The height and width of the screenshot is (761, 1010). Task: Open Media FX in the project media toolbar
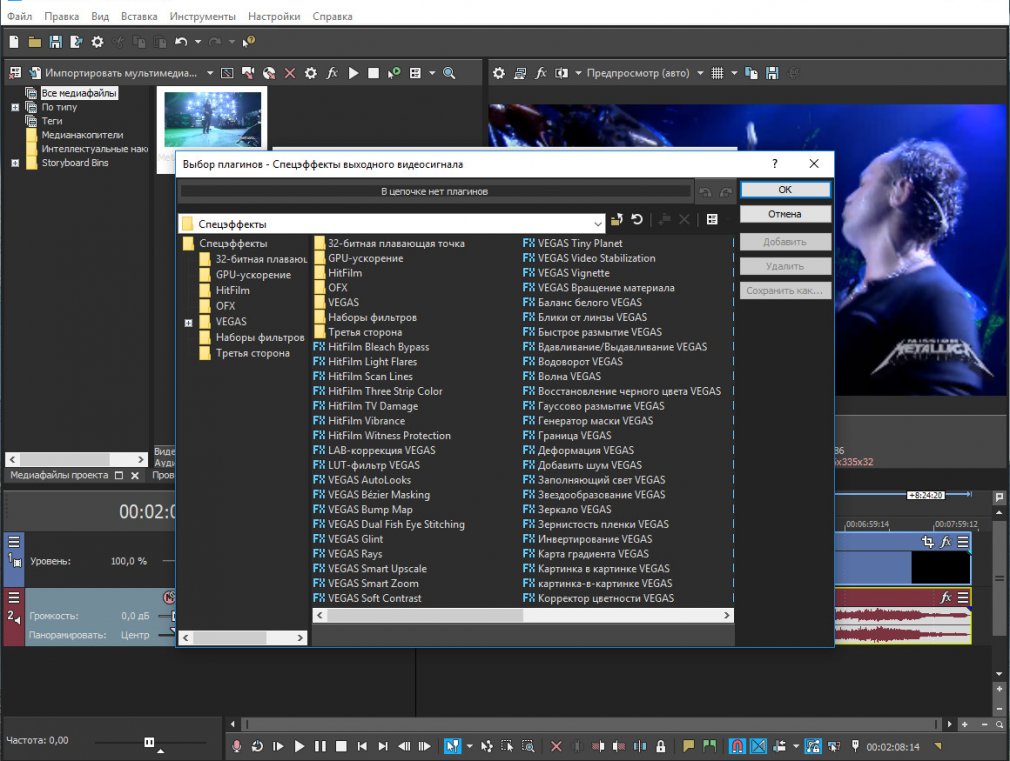pyautogui.click(x=332, y=73)
